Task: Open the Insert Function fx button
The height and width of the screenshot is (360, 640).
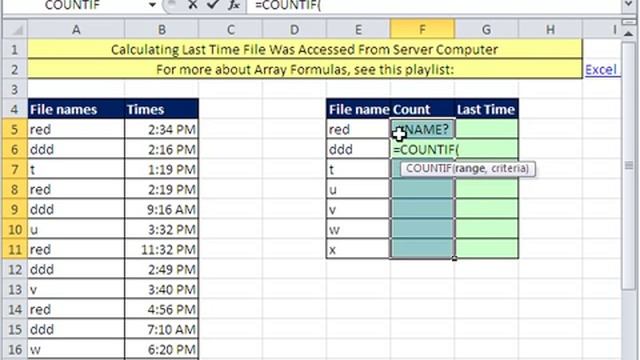Action: [233, 5]
